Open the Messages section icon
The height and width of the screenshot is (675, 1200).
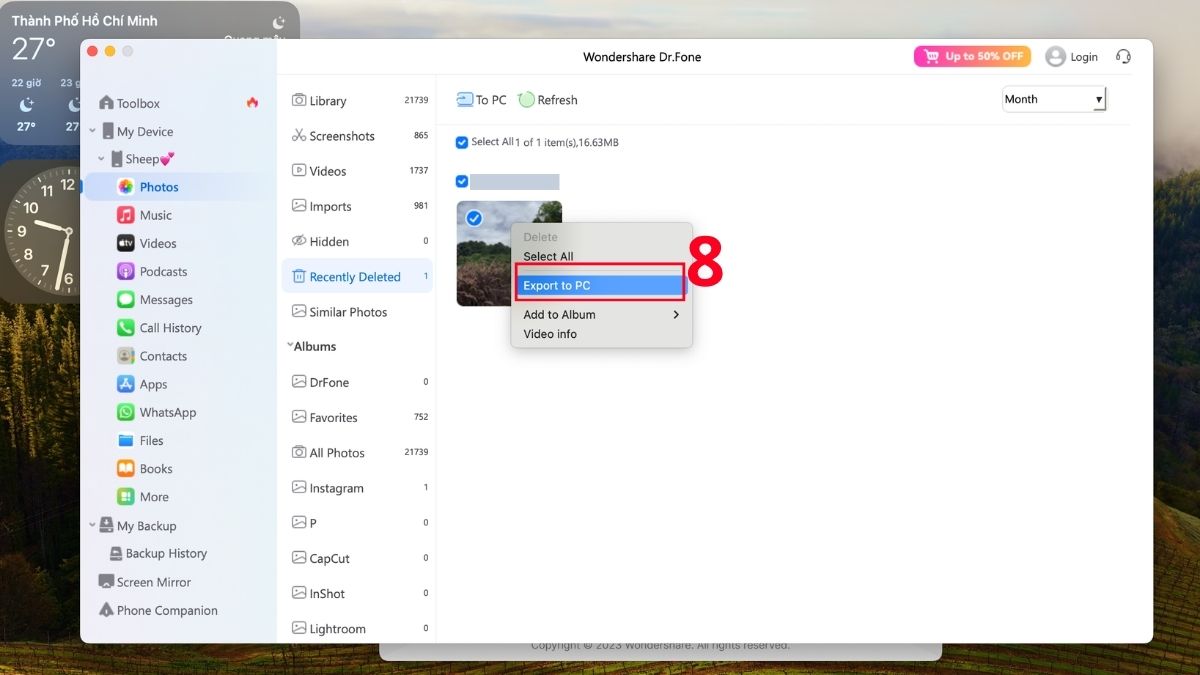(x=125, y=299)
